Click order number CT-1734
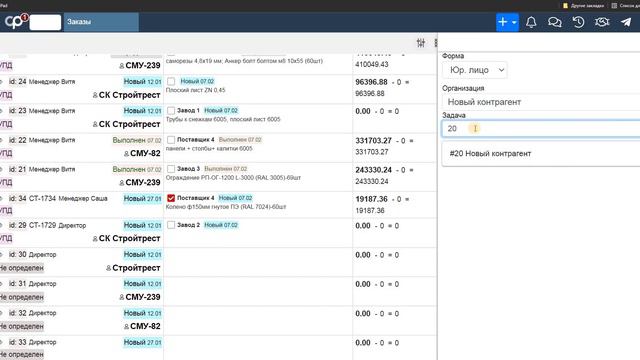The width and height of the screenshot is (640, 360). (42, 198)
